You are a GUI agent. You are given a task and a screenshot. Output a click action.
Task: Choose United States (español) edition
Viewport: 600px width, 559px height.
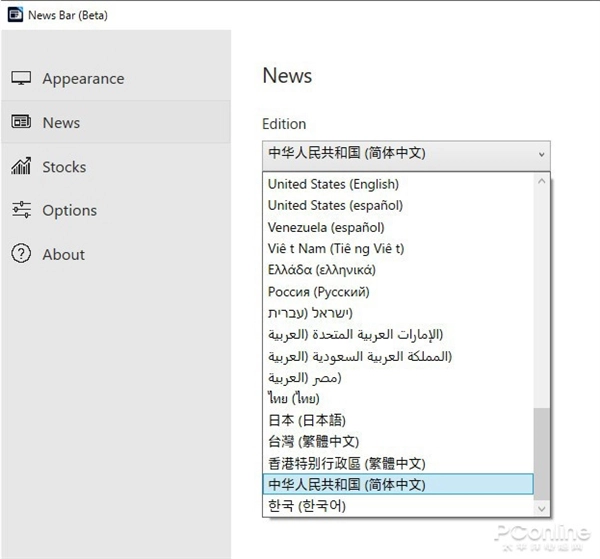coord(335,205)
